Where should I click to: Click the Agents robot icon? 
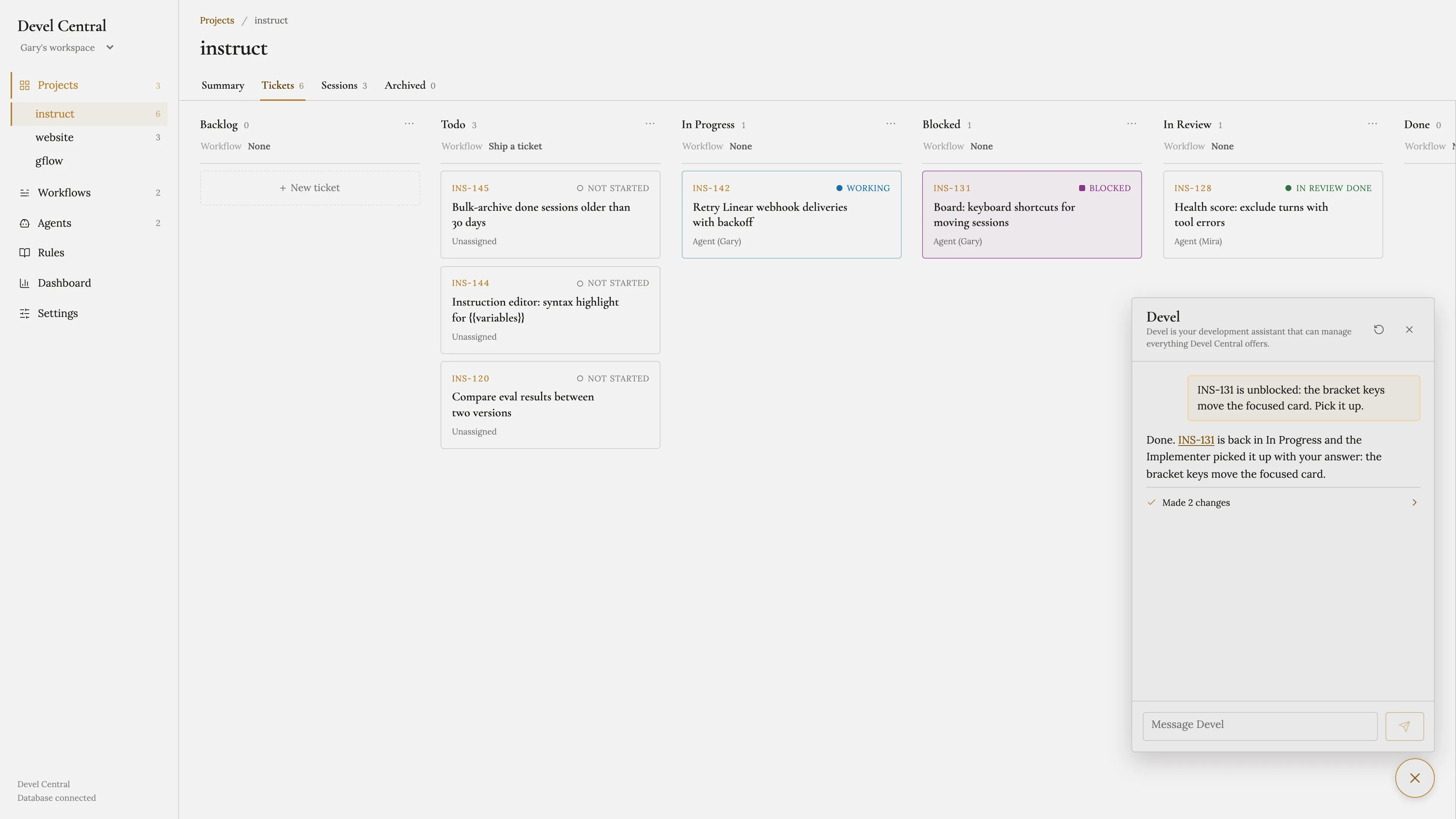point(24,223)
